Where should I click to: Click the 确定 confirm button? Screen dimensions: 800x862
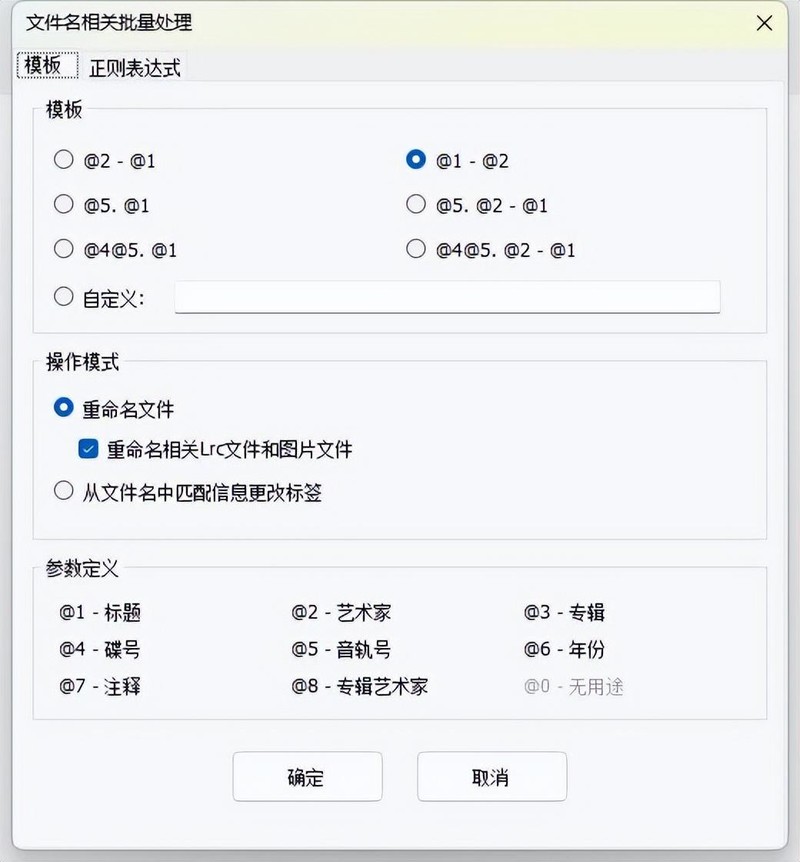307,777
